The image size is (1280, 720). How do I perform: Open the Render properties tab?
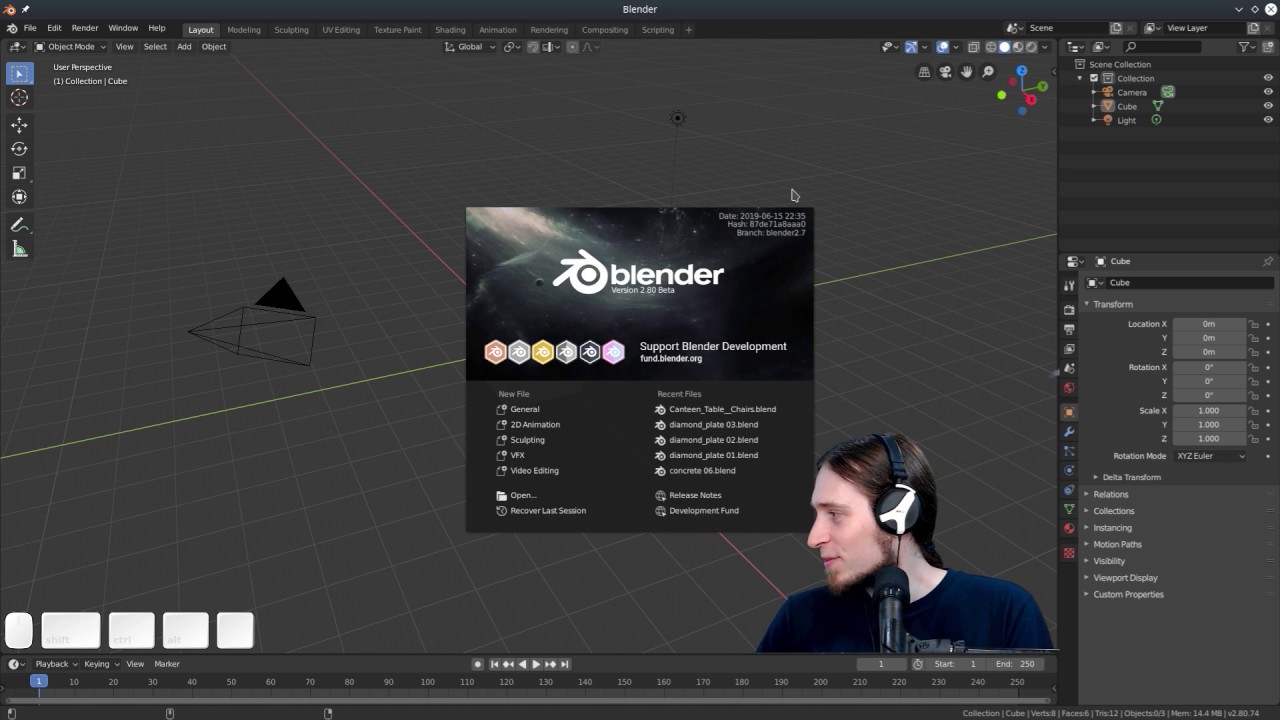[x=1069, y=309]
